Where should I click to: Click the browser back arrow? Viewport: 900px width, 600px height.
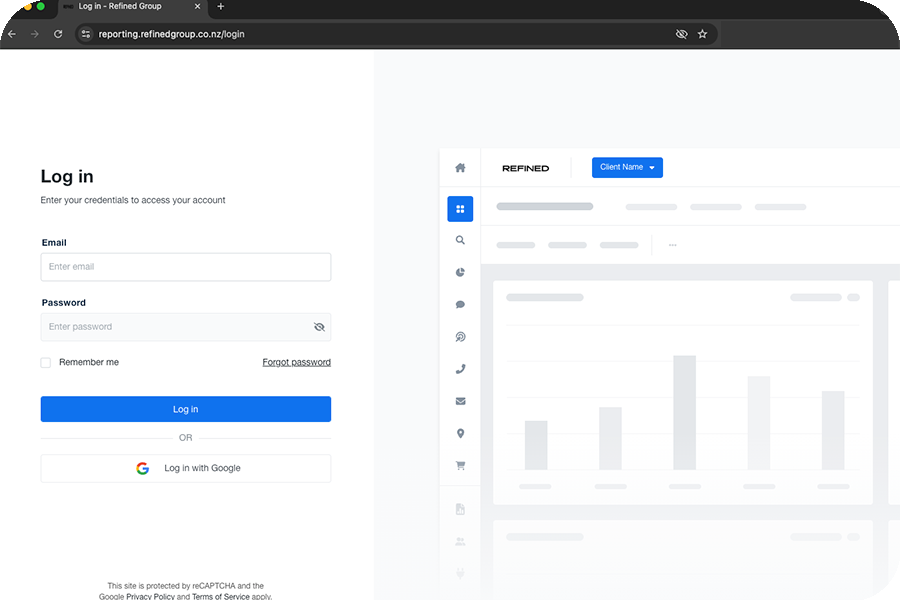coord(11,34)
